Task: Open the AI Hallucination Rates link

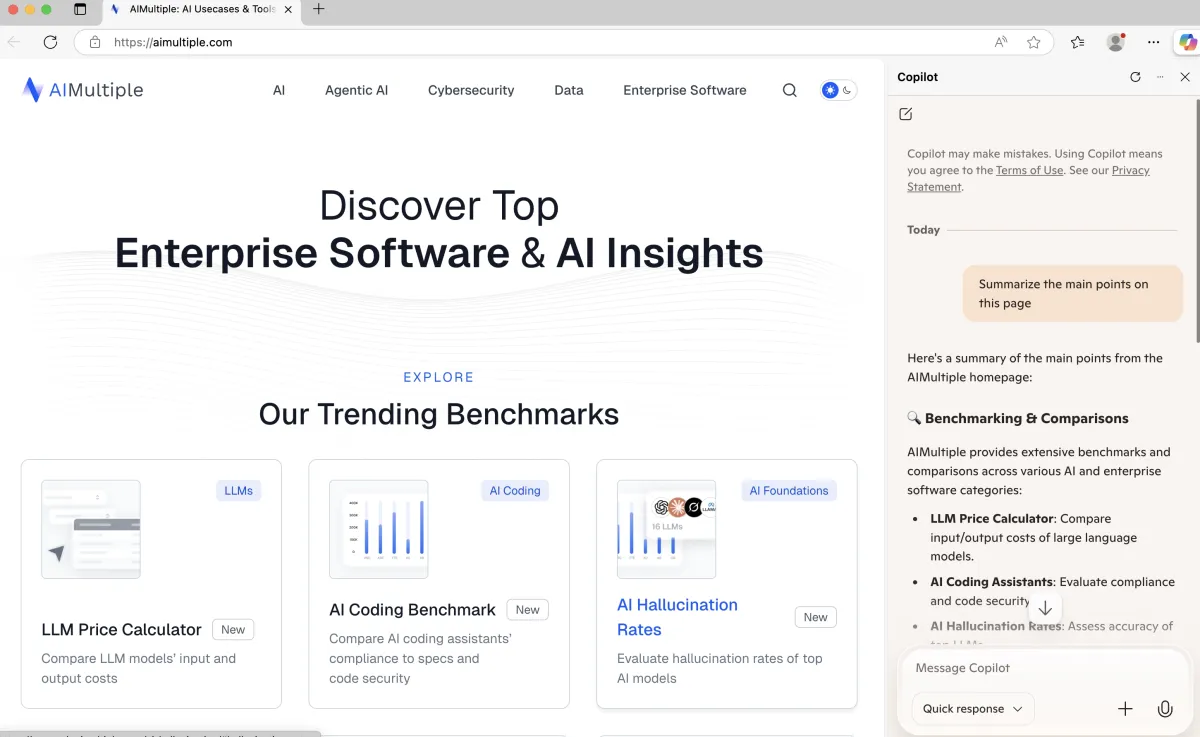Action: point(677,617)
